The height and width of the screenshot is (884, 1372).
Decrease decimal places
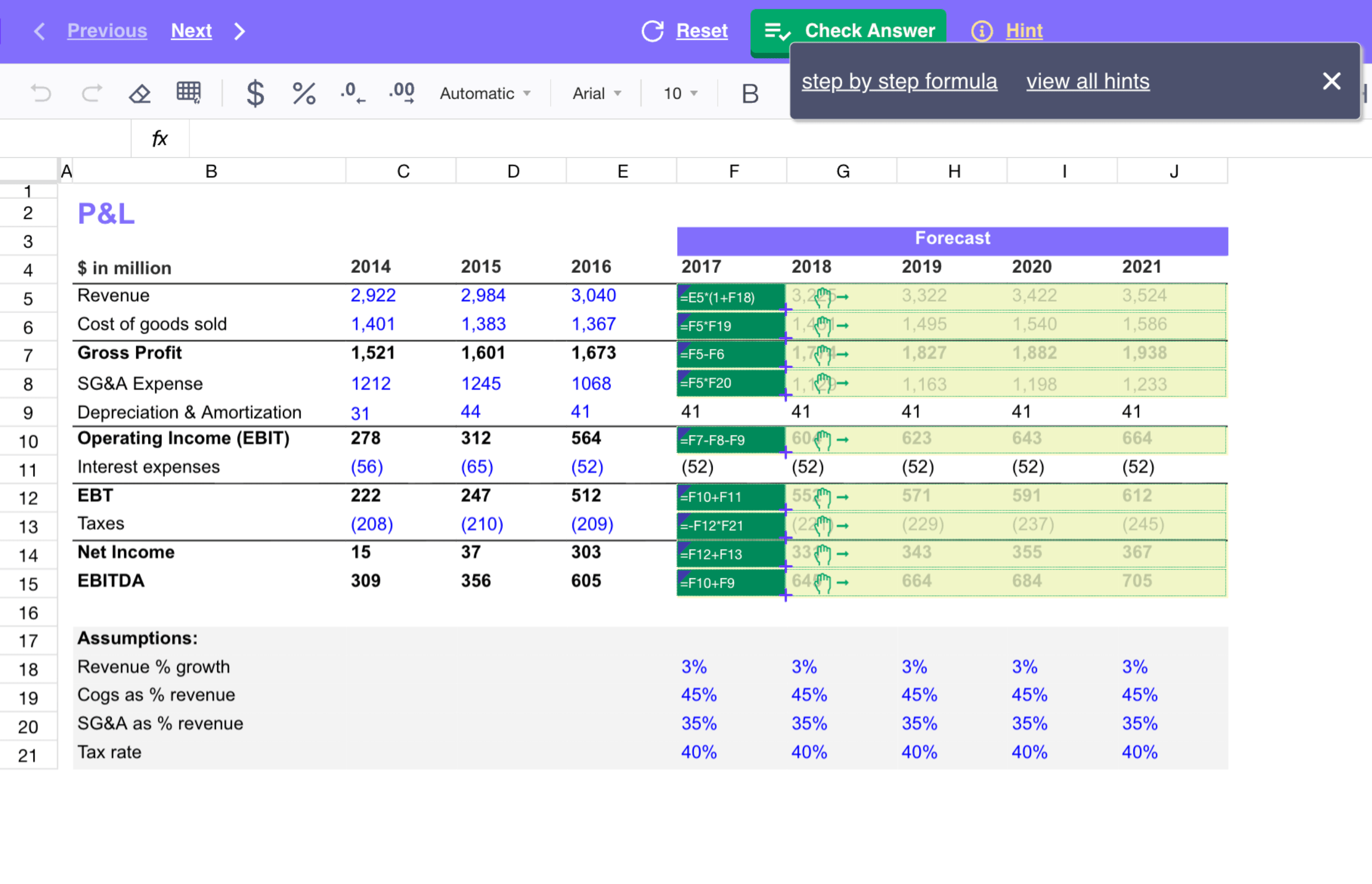(352, 93)
